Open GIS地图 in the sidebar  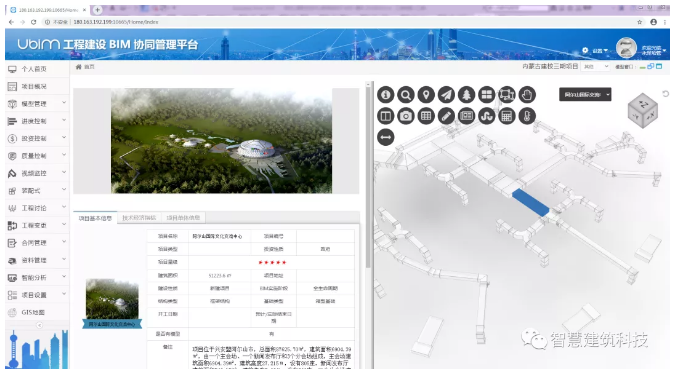click(37, 312)
